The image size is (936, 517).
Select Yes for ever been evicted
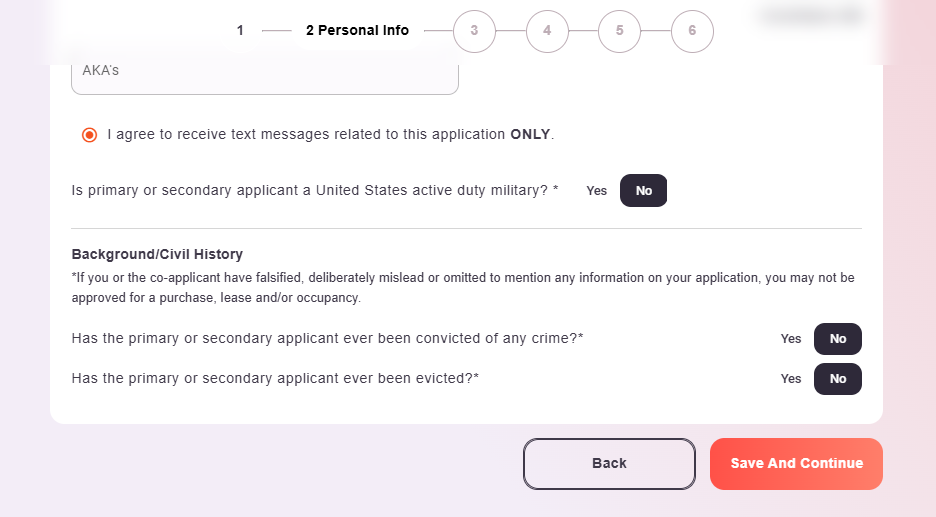791,379
